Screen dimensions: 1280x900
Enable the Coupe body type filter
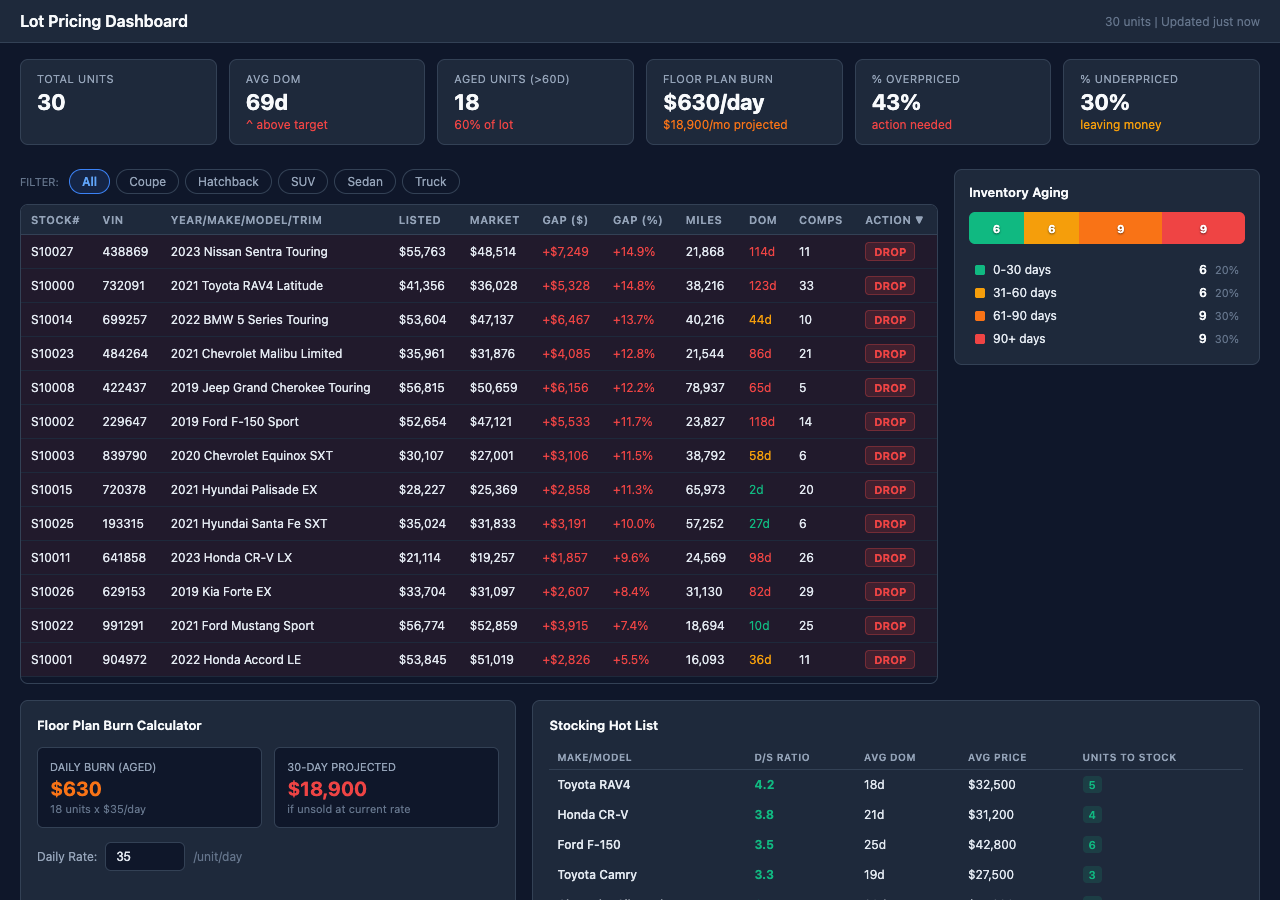point(147,181)
